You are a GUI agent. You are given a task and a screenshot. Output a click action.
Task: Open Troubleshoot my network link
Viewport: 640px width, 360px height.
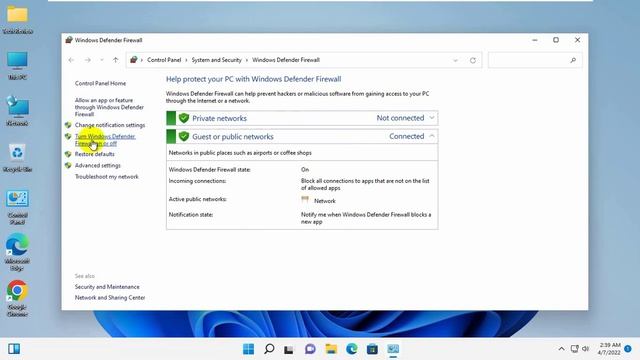click(x=107, y=177)
